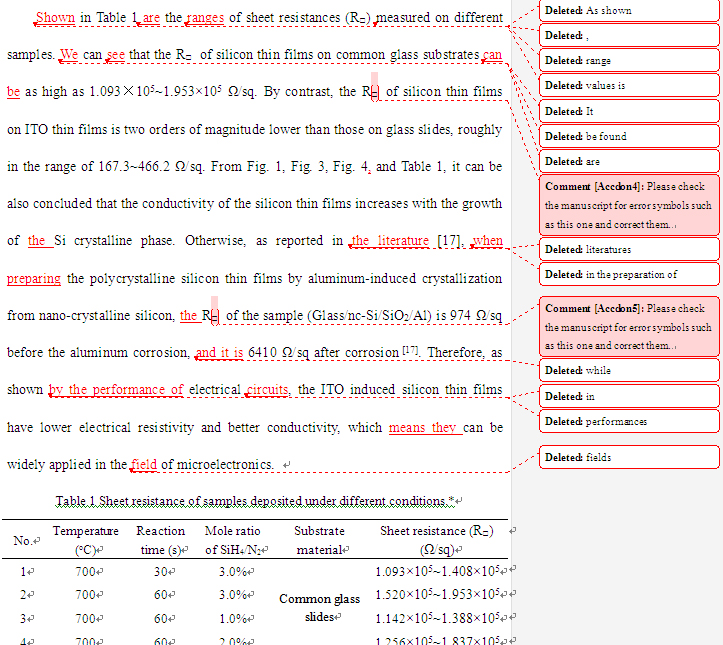This screenshot has height=645, width=723.
Task: Select the "Deleted: be found" revision balloon
Action: click(x=629, y=136)
